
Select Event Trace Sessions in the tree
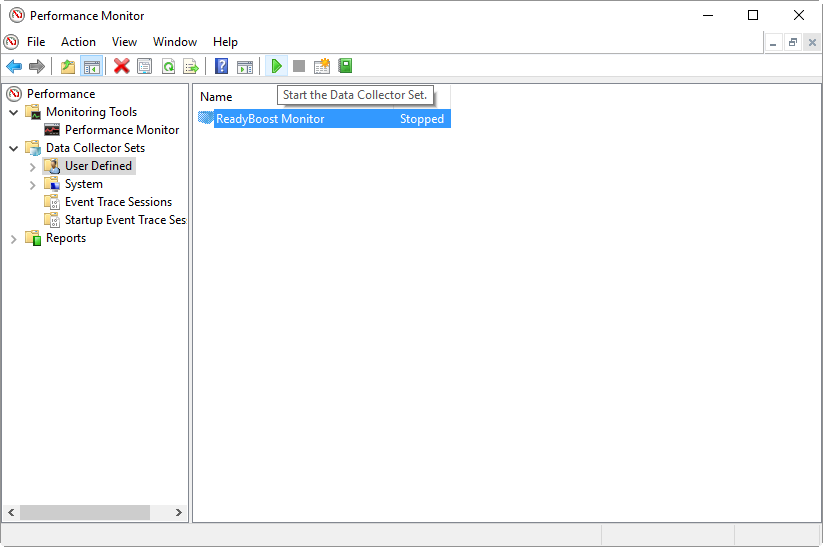(117, 202)
